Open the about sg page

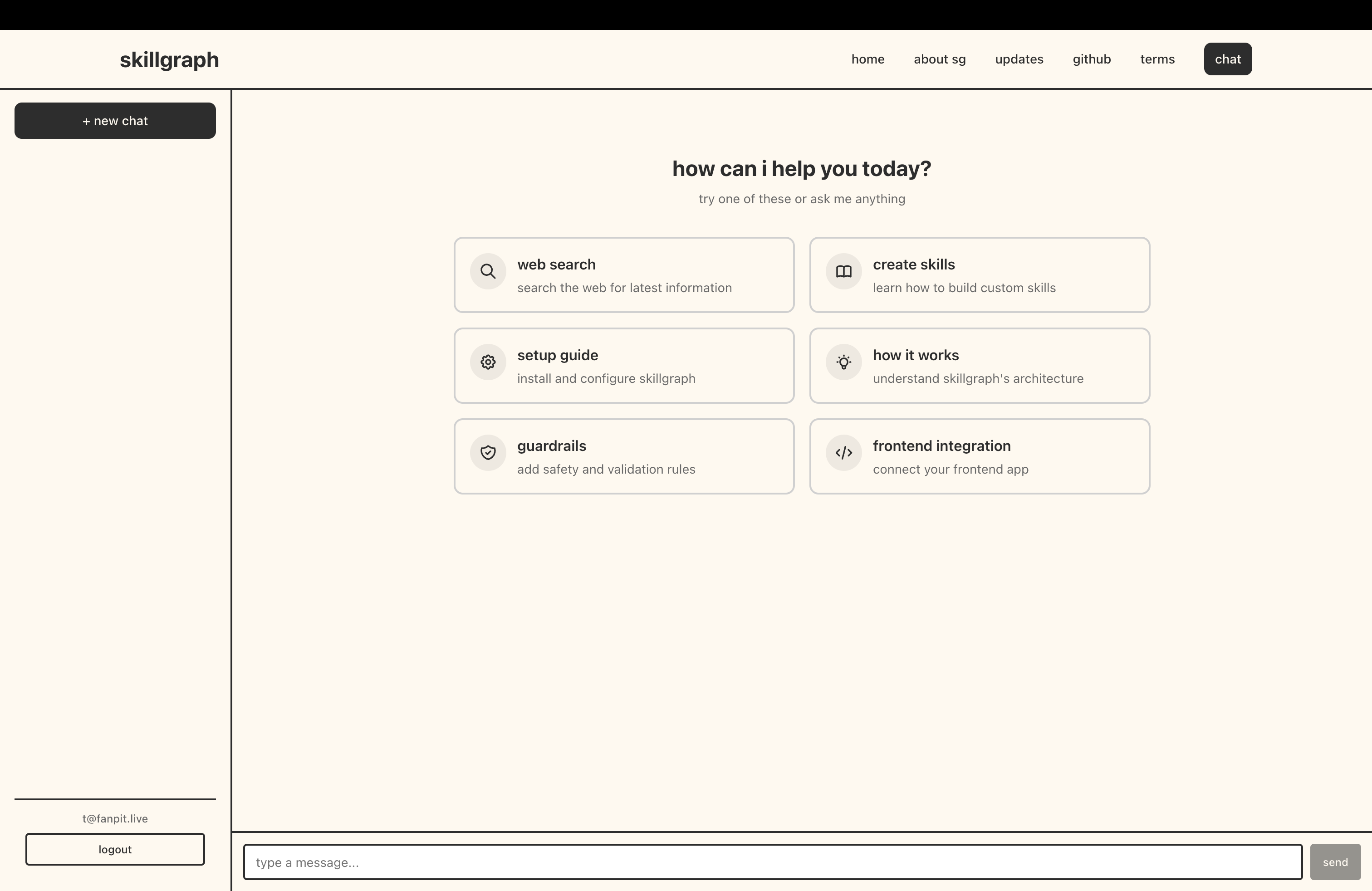tap(939, 59)
